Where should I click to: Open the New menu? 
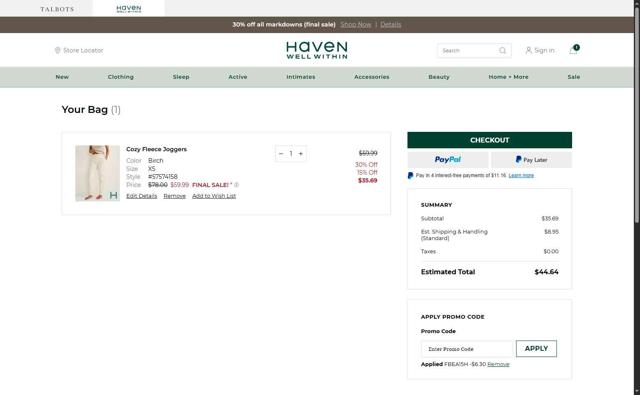[62, 77]
